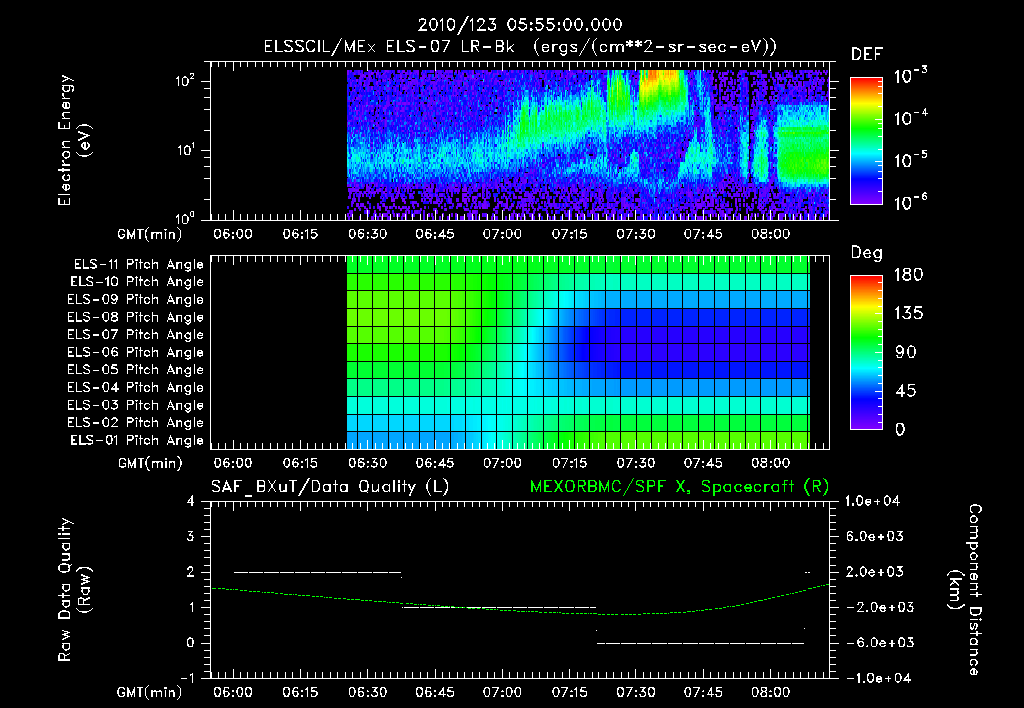Click the 10^-6 DEF scale value
Screen dimensions: 1024x708
pos(910,202)
